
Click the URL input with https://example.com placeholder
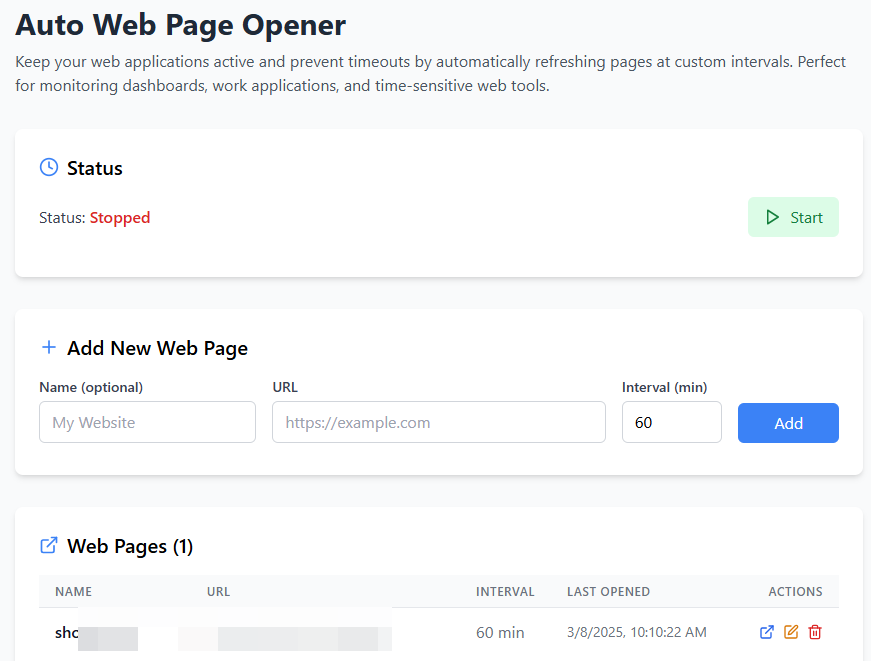pyautogui.click(x=438, y=422)
